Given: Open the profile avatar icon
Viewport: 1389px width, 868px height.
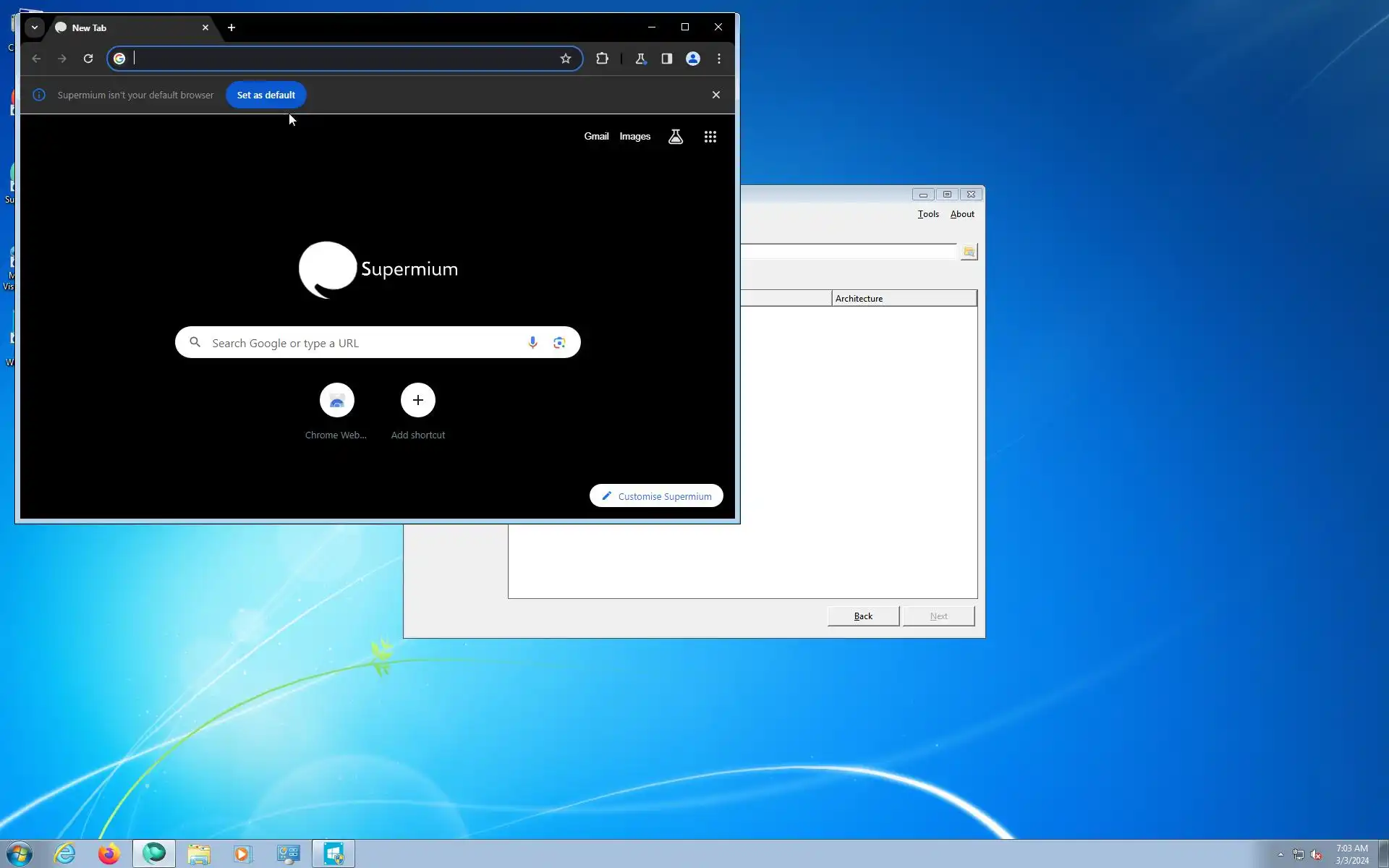Looking at the screenshot, I should tap(692, 59).
